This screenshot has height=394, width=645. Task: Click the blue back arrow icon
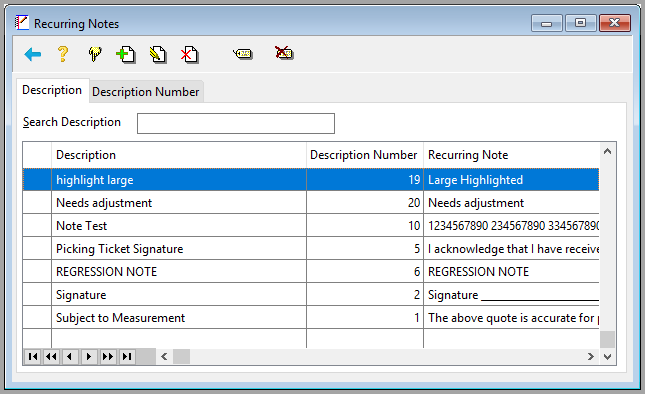(x=33, y=54)
